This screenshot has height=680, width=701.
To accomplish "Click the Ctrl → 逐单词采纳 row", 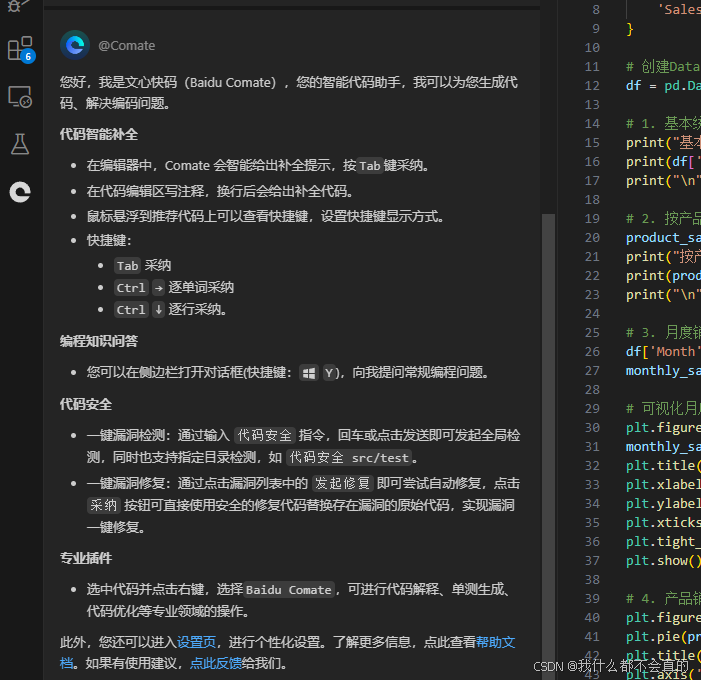I will point(174,287).
